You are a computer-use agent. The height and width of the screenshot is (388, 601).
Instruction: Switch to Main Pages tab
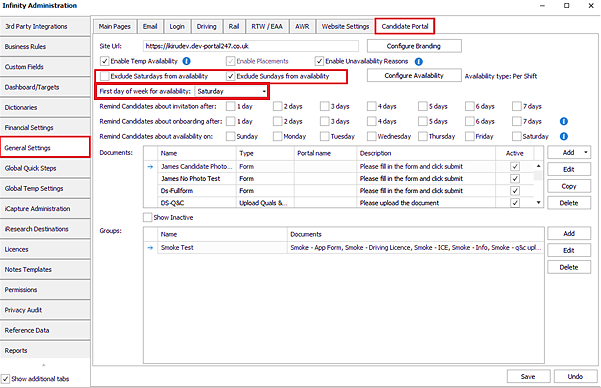(114, 26)
